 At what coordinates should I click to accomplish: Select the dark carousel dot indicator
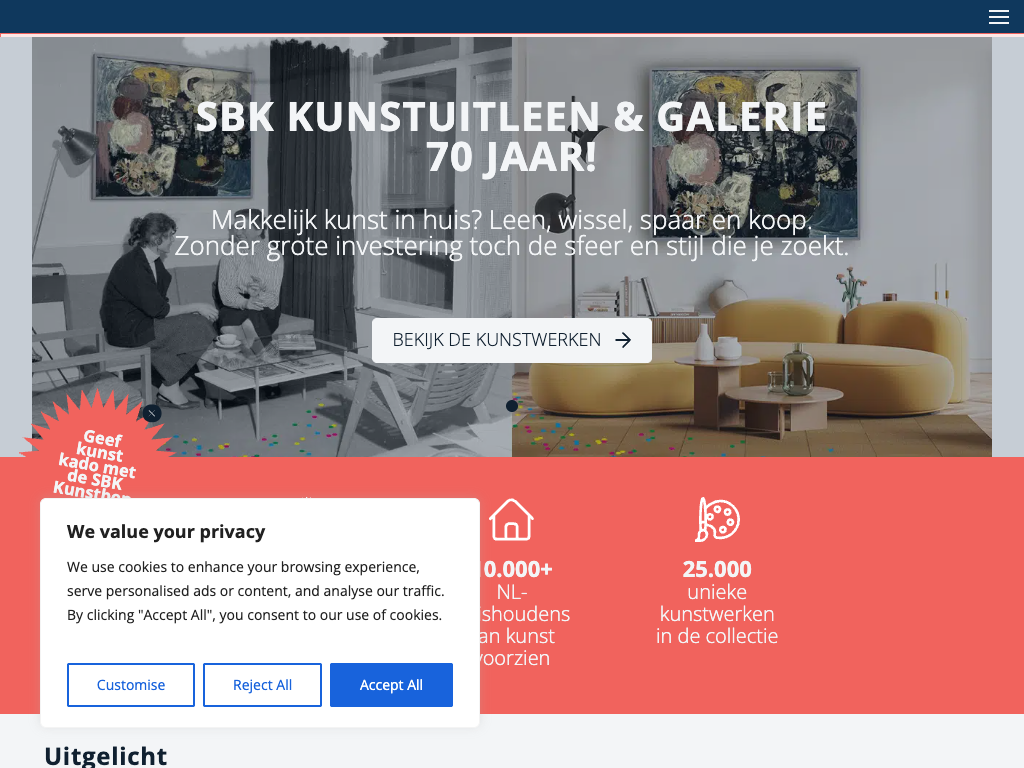(x=512, y=406)
